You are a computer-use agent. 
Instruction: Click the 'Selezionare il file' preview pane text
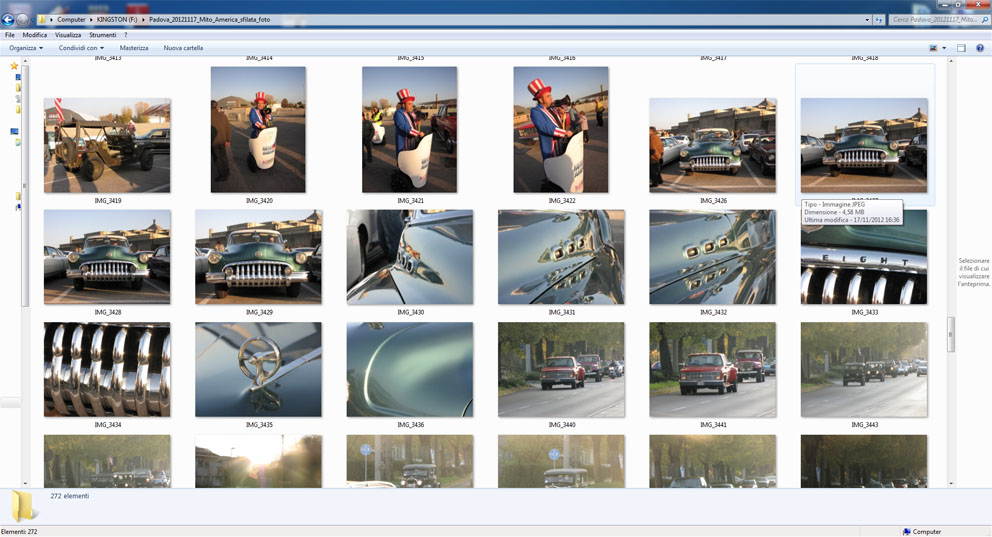(974, 272)
